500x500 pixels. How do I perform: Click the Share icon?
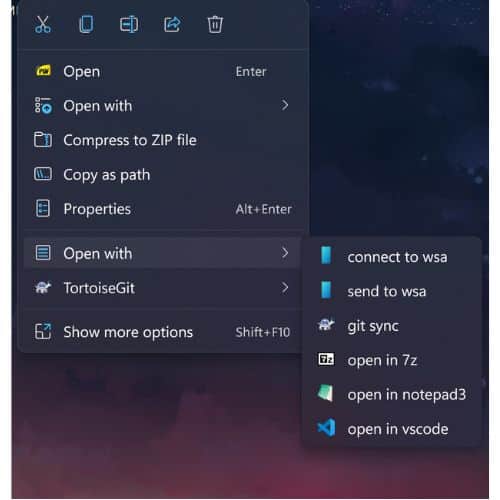(172, 25)
